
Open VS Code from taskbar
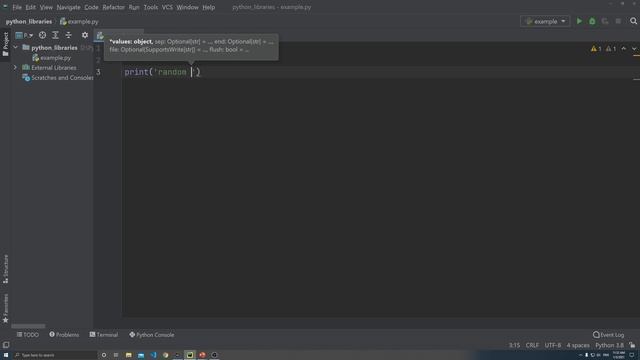[153, 355]
